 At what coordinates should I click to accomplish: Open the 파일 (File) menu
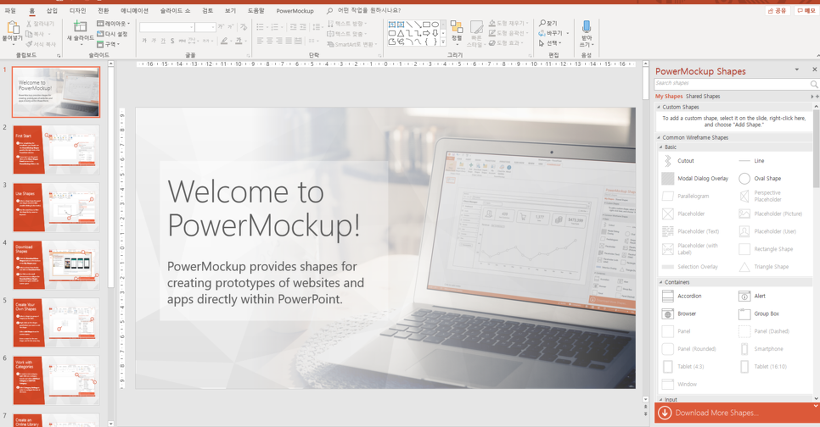(10, 10)
